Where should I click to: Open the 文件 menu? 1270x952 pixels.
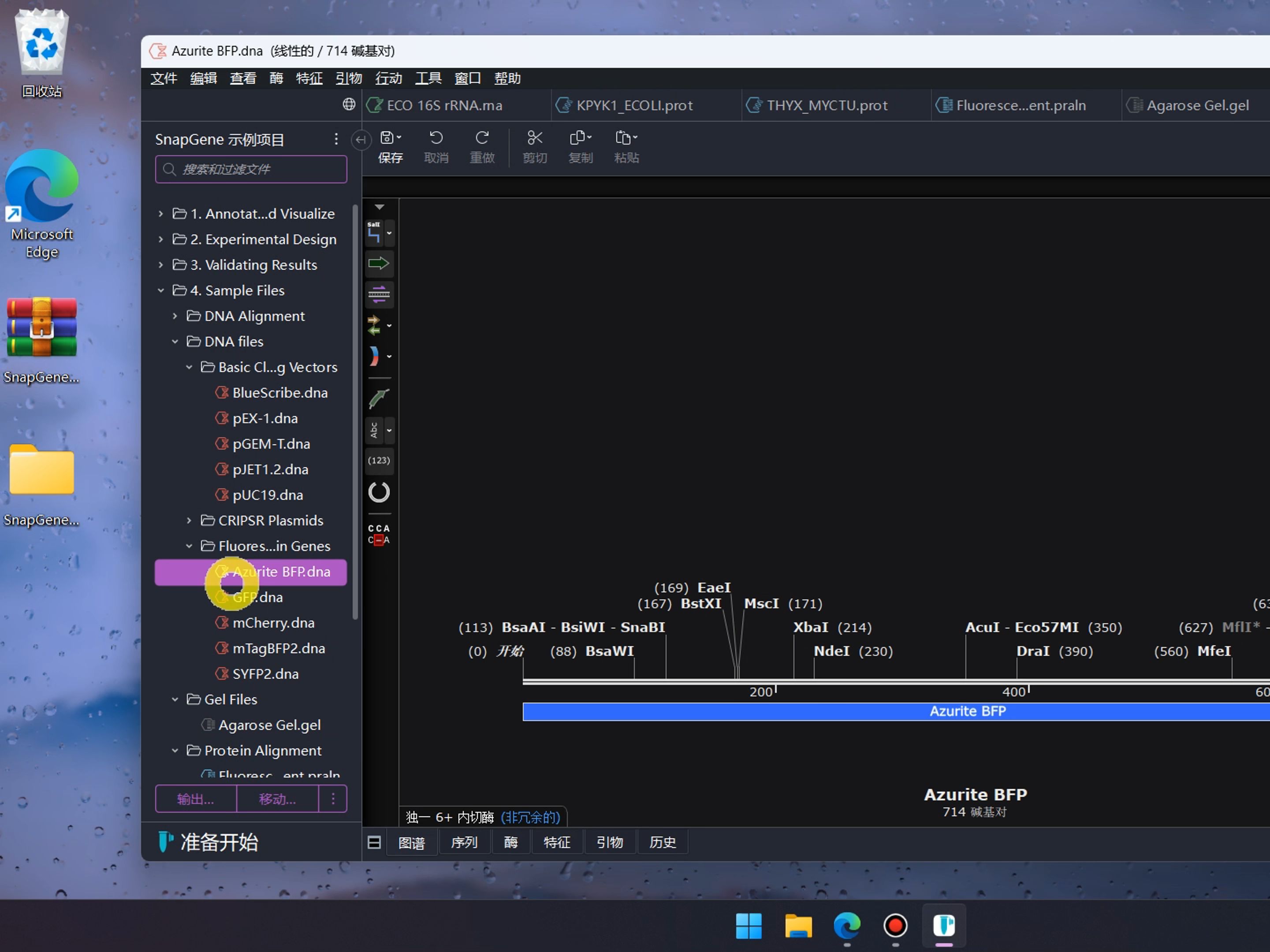164,78
